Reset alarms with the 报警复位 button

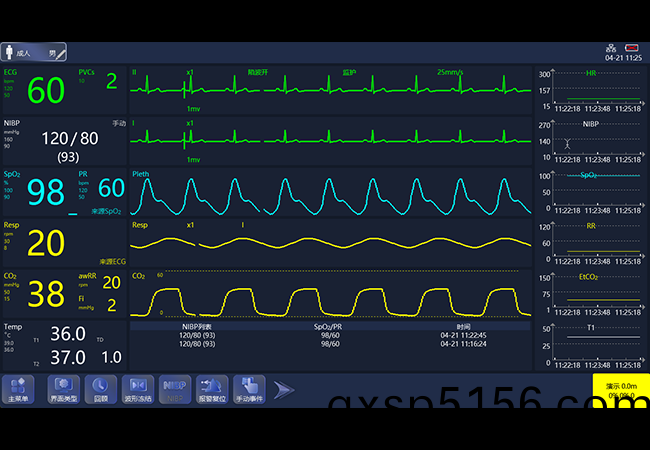[x=212, y=390]
